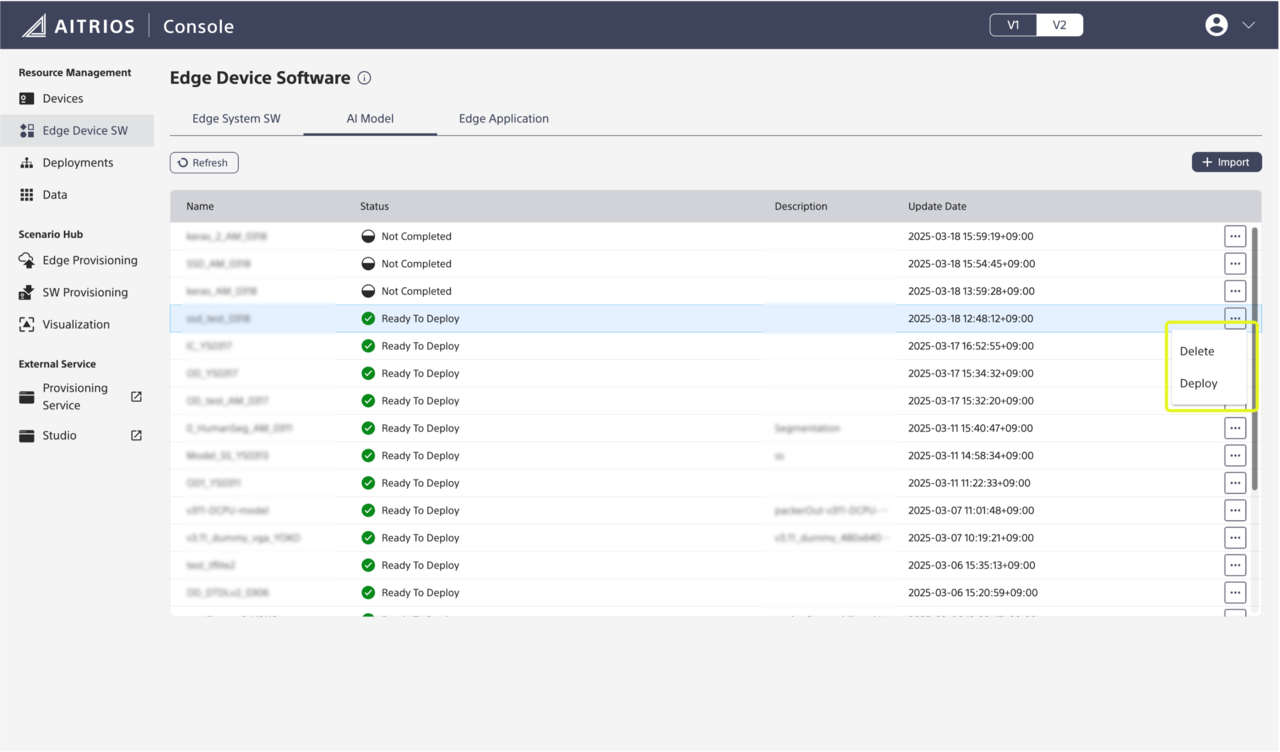The image size is (1280, 752).
Task: Open more options for the 13:59:28 row
Action: click(1235, 291)
